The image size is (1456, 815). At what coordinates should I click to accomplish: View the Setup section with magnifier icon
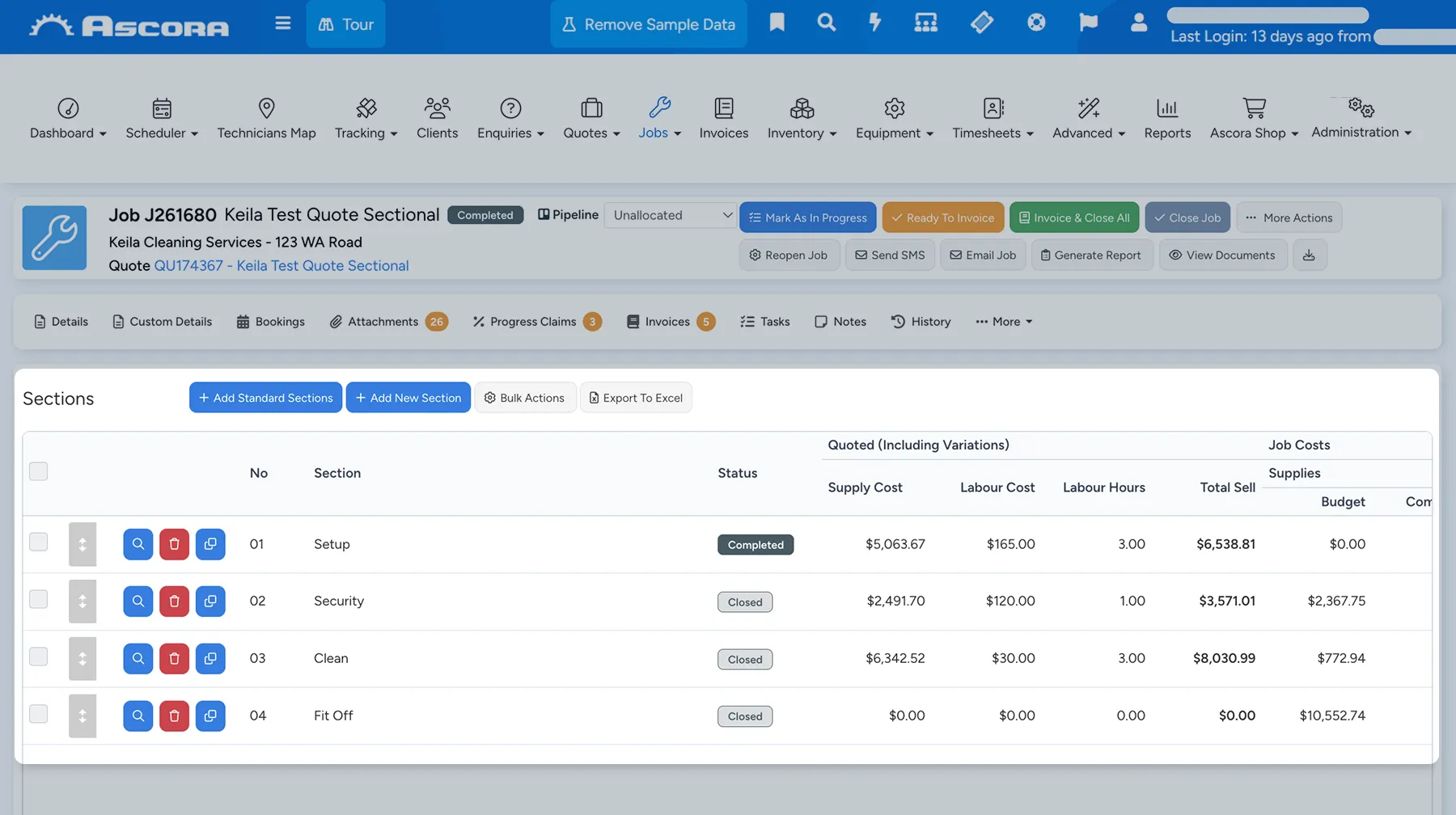click(138, 544)
